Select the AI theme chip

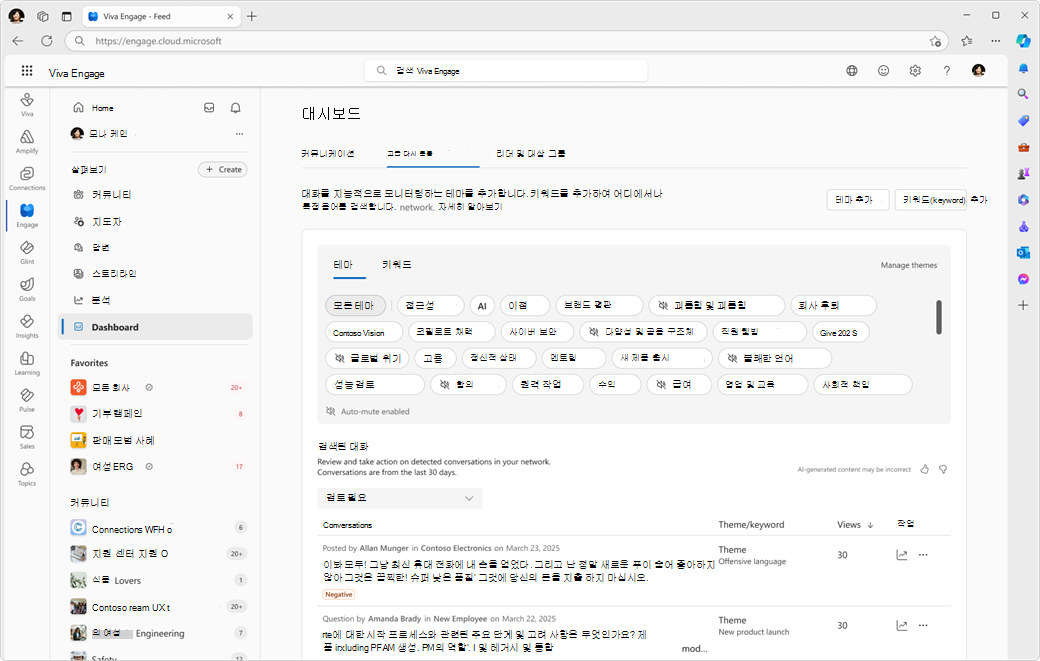[x=482, y=306]
